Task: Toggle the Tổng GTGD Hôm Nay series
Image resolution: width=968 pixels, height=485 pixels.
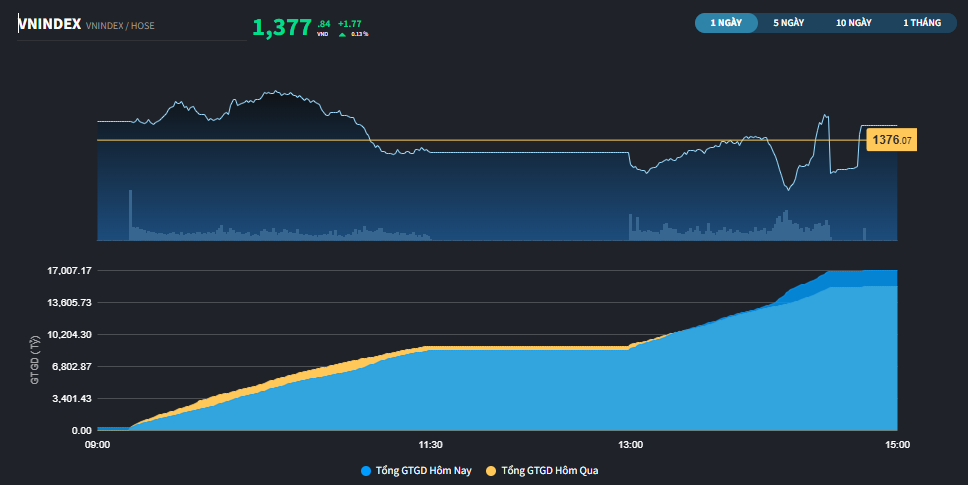Action: click(x=423, y=470)
